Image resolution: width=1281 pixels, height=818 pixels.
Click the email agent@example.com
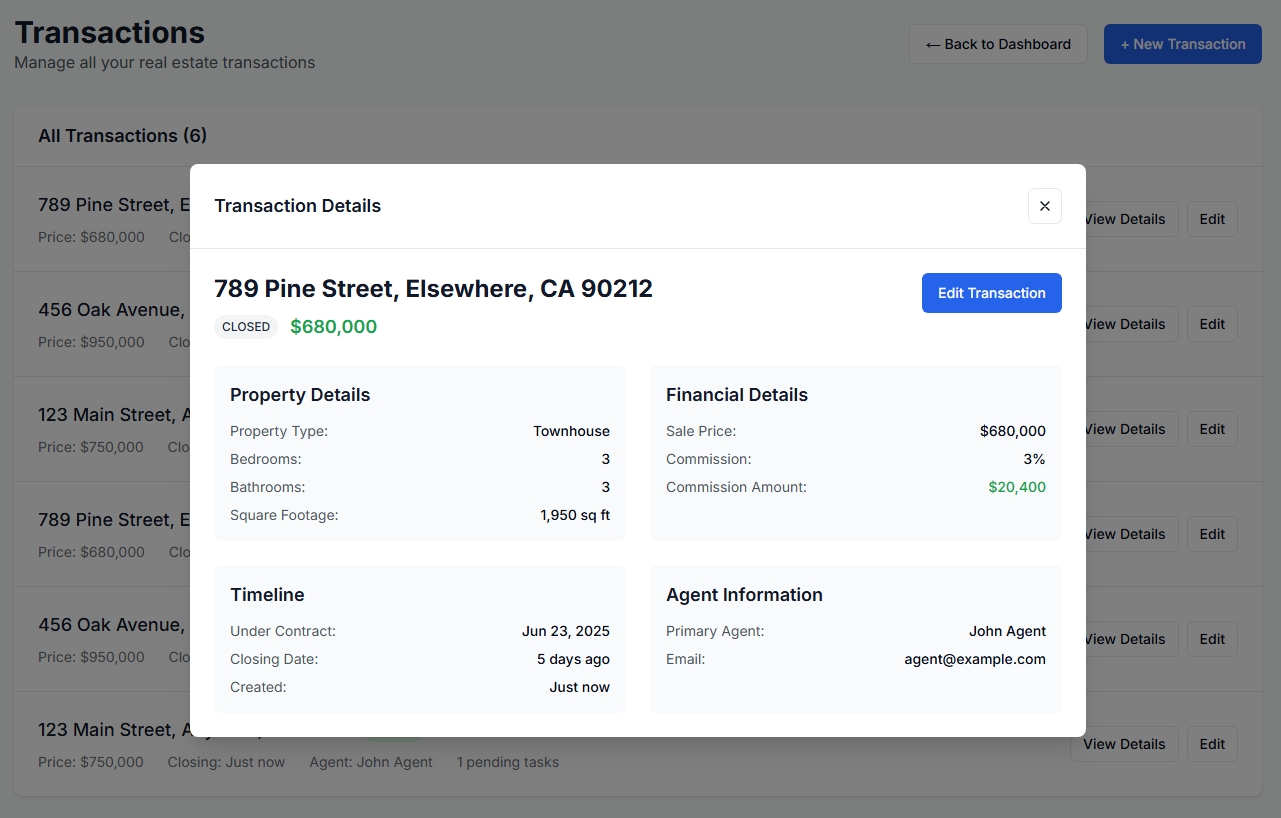pyautogui.click(x=975, y=659)
